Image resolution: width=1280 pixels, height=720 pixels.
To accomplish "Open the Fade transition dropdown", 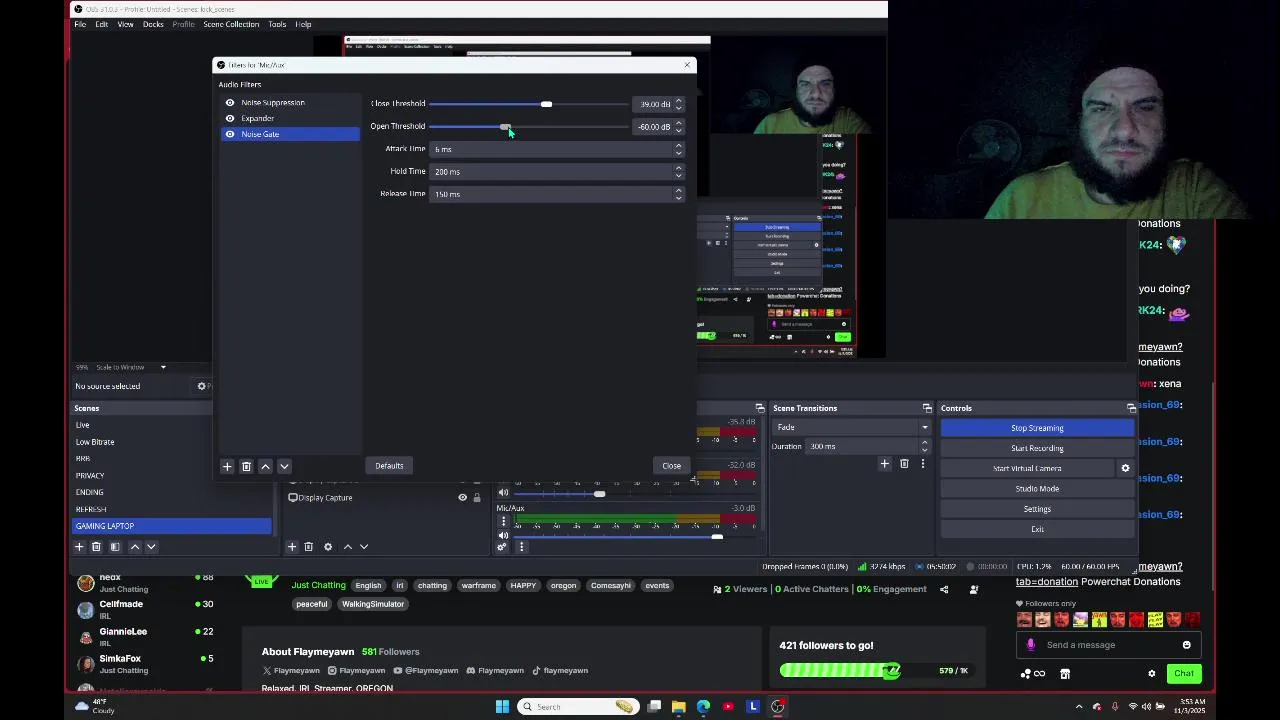I will 851,427.
